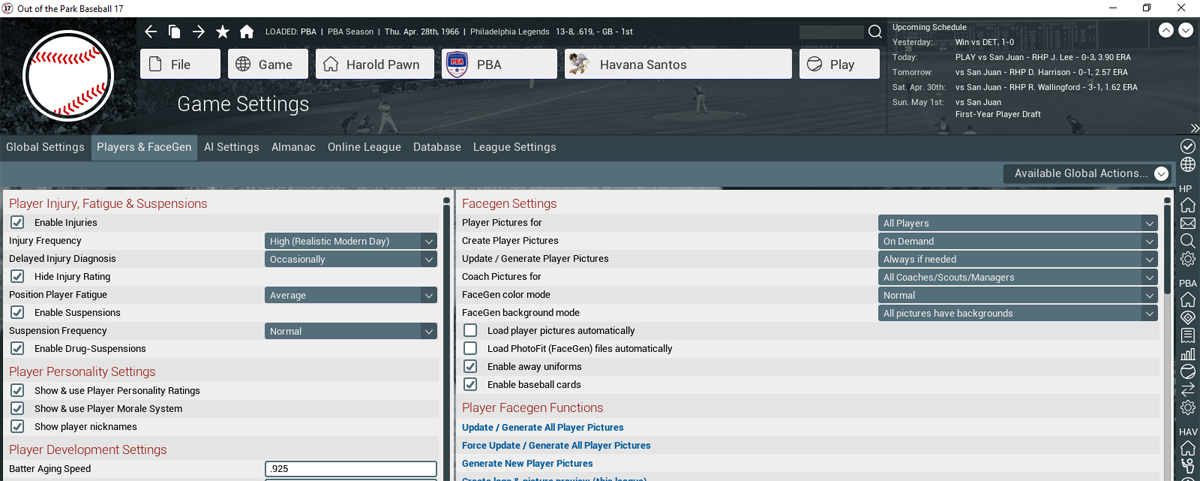1200x481 pixels.
Task: Open the HAV home icon in sidebar
Action: 1188,448
